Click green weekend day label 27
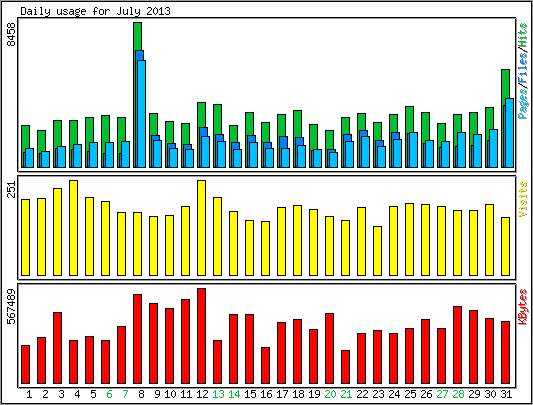Image resolution: width=533 pixels, height=405 pixels. pos(442,394)
